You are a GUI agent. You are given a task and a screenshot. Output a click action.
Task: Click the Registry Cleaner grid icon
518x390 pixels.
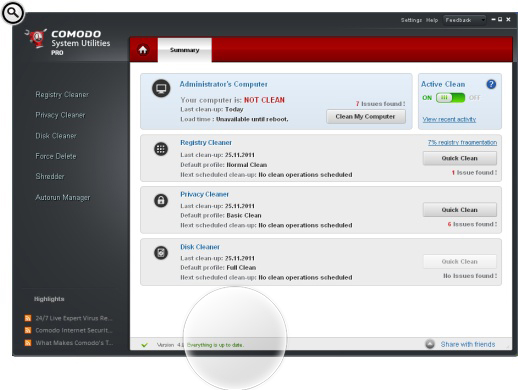161,149
